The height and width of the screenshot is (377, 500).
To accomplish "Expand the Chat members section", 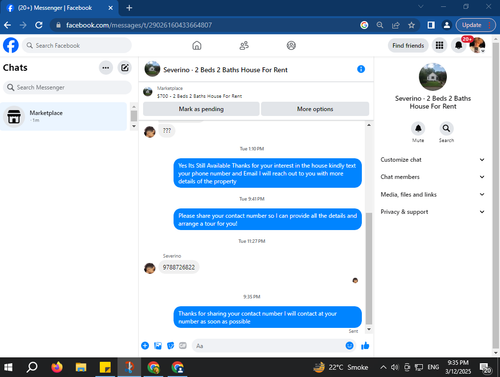I will 433,177.
